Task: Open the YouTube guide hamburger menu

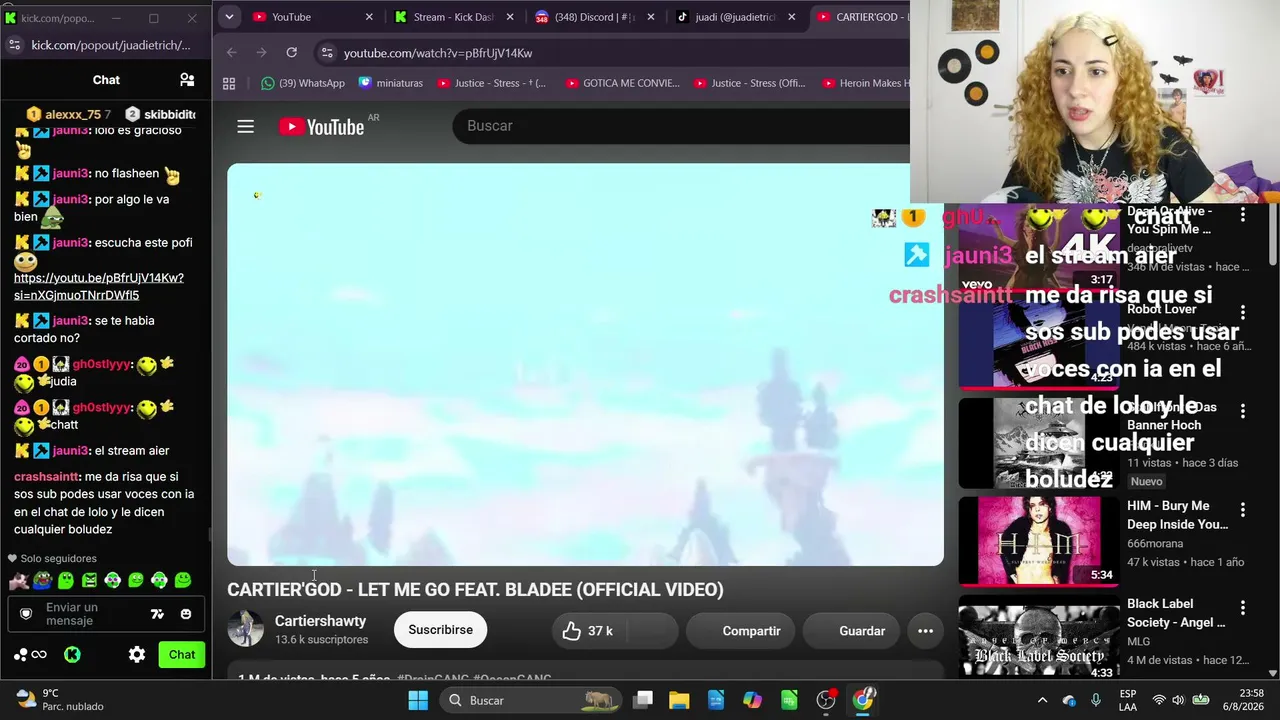Action: point(245,126)
